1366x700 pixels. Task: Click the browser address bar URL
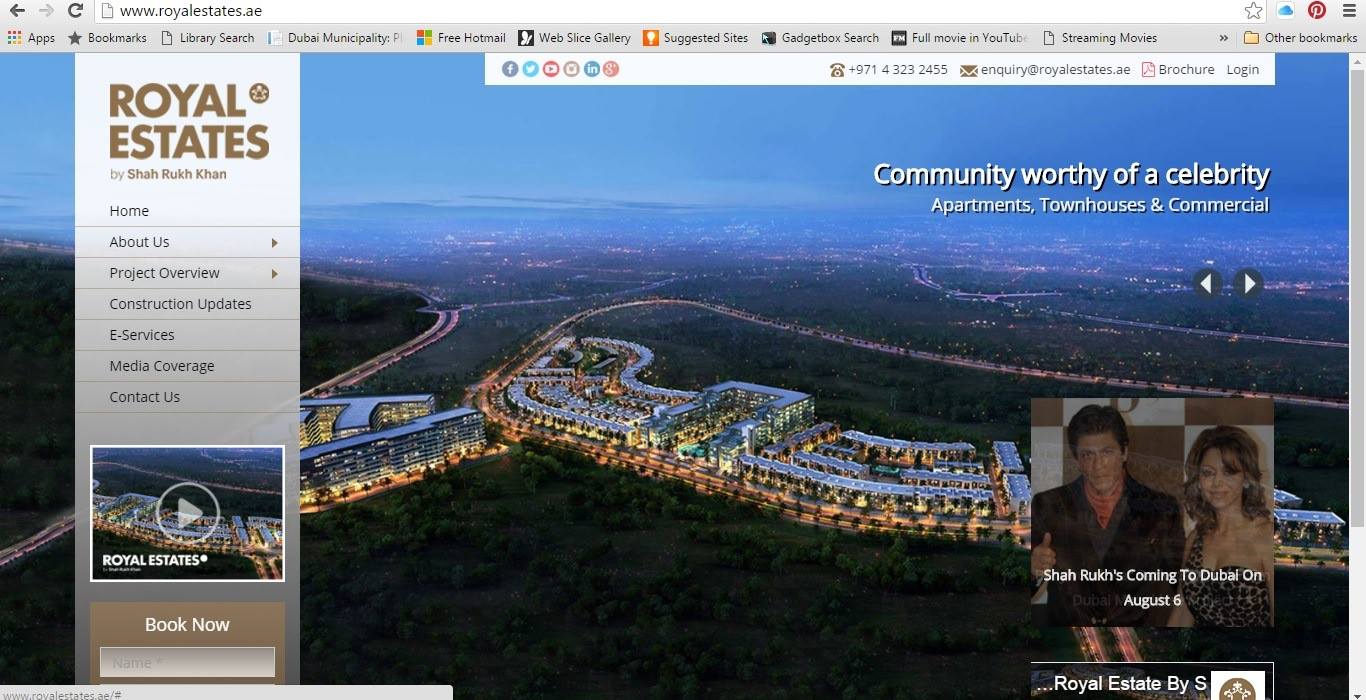[x=191, y=11]
